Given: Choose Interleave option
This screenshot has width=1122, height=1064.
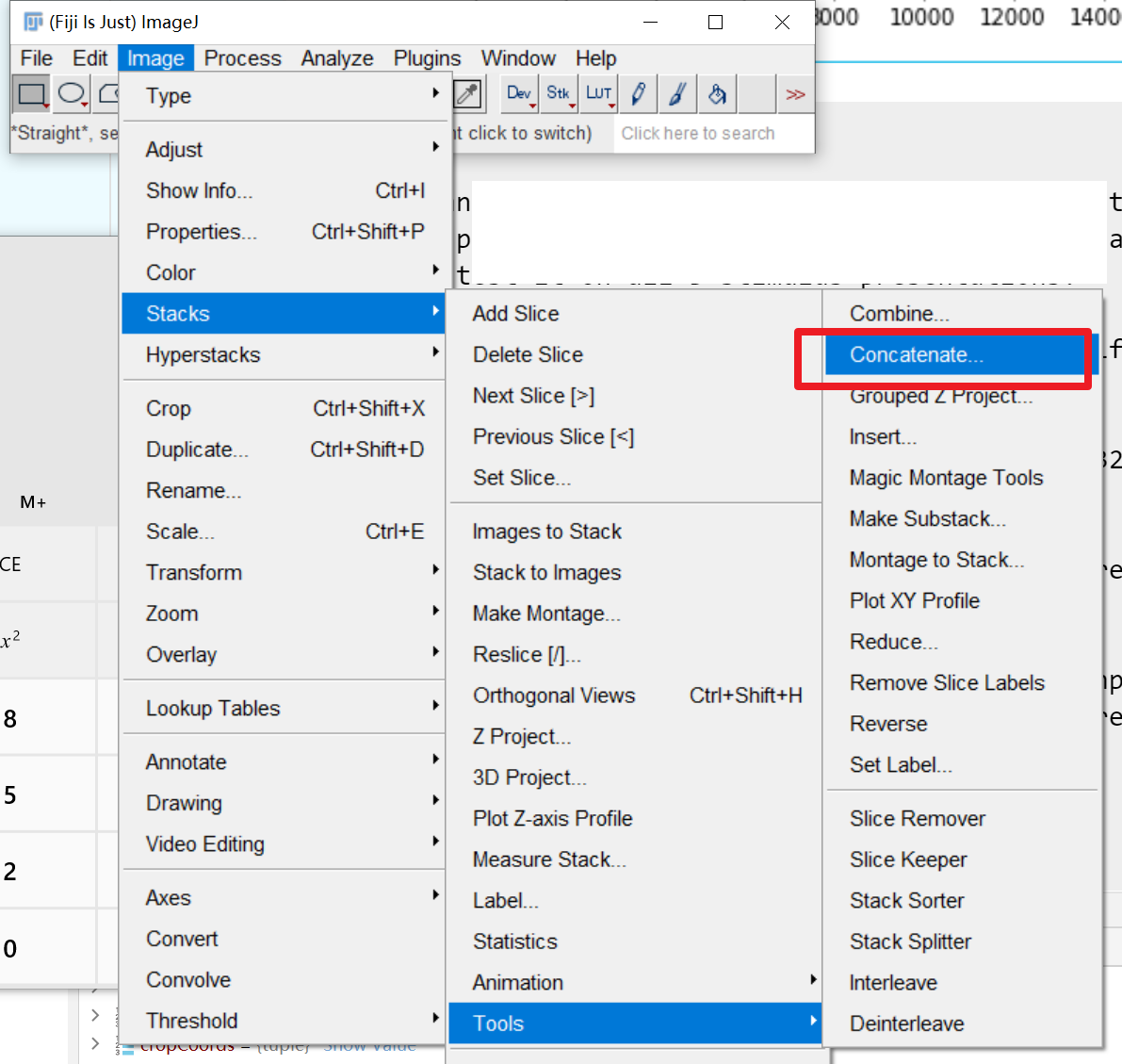Looking at the screenshot, I should [x=962, y=982].
